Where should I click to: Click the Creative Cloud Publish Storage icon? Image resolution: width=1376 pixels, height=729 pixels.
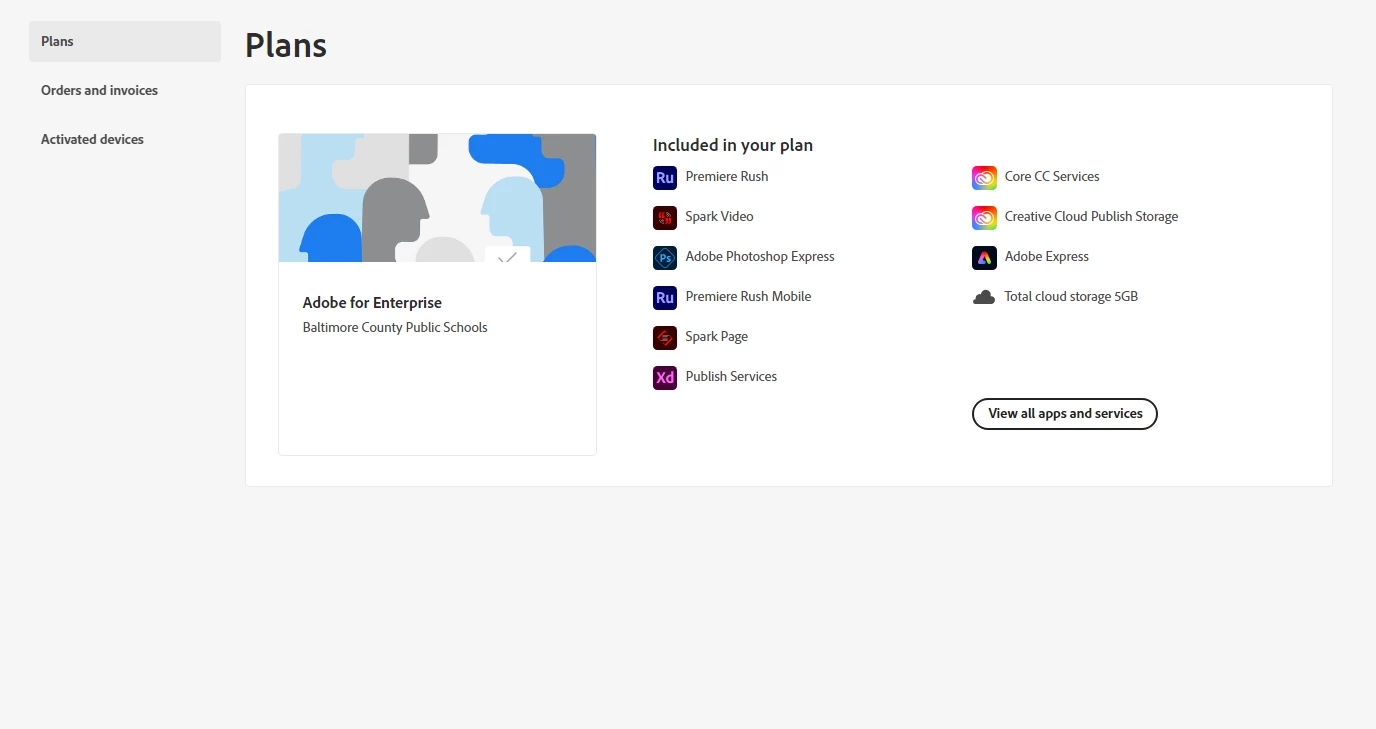coord(984,218)
